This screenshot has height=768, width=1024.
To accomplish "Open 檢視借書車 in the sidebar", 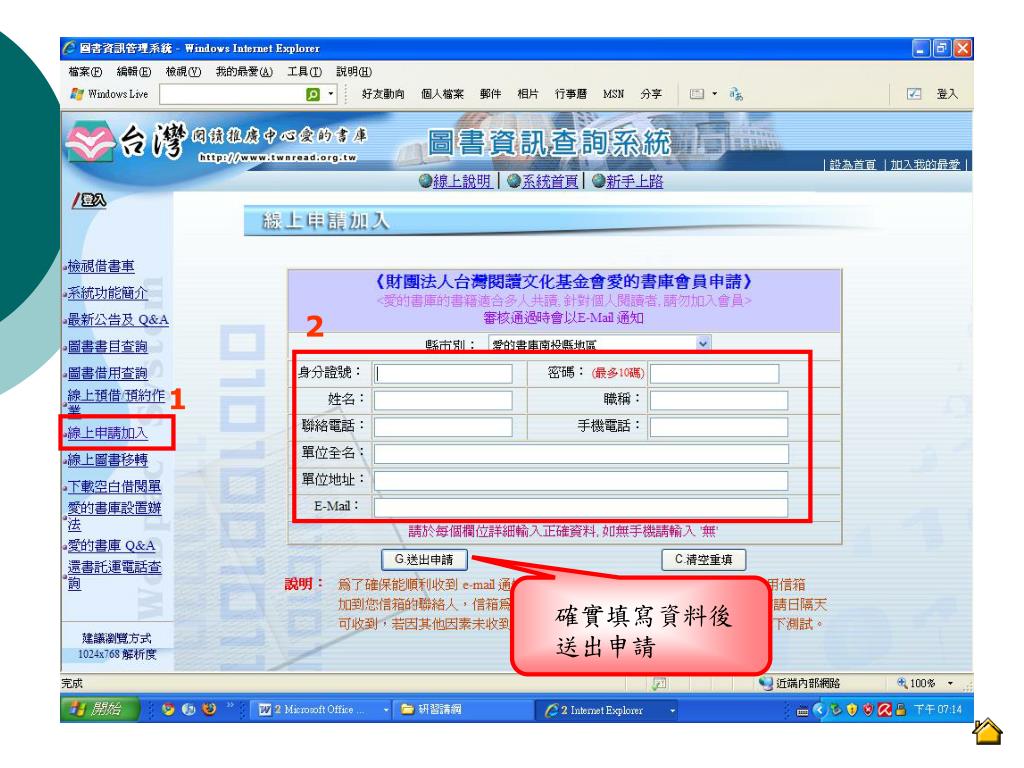I will click(101, 266).
